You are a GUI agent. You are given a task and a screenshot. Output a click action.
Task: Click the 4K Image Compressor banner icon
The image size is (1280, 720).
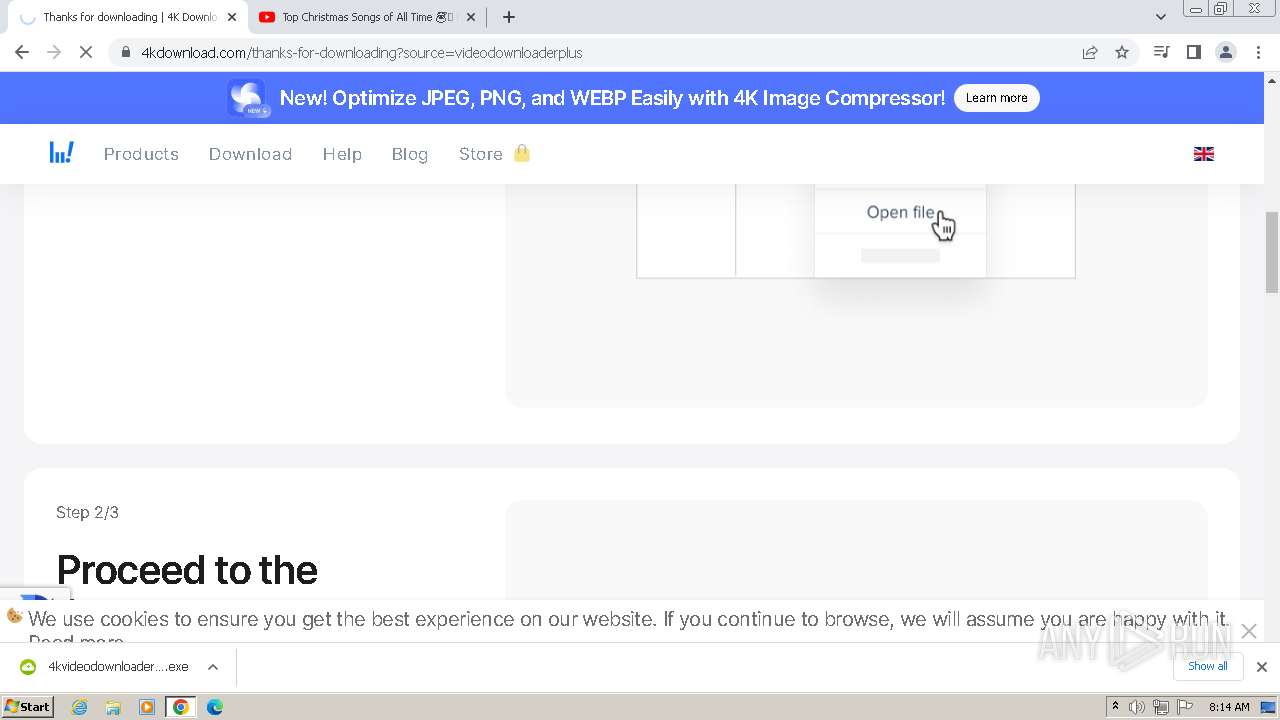[x=246, y=98]
